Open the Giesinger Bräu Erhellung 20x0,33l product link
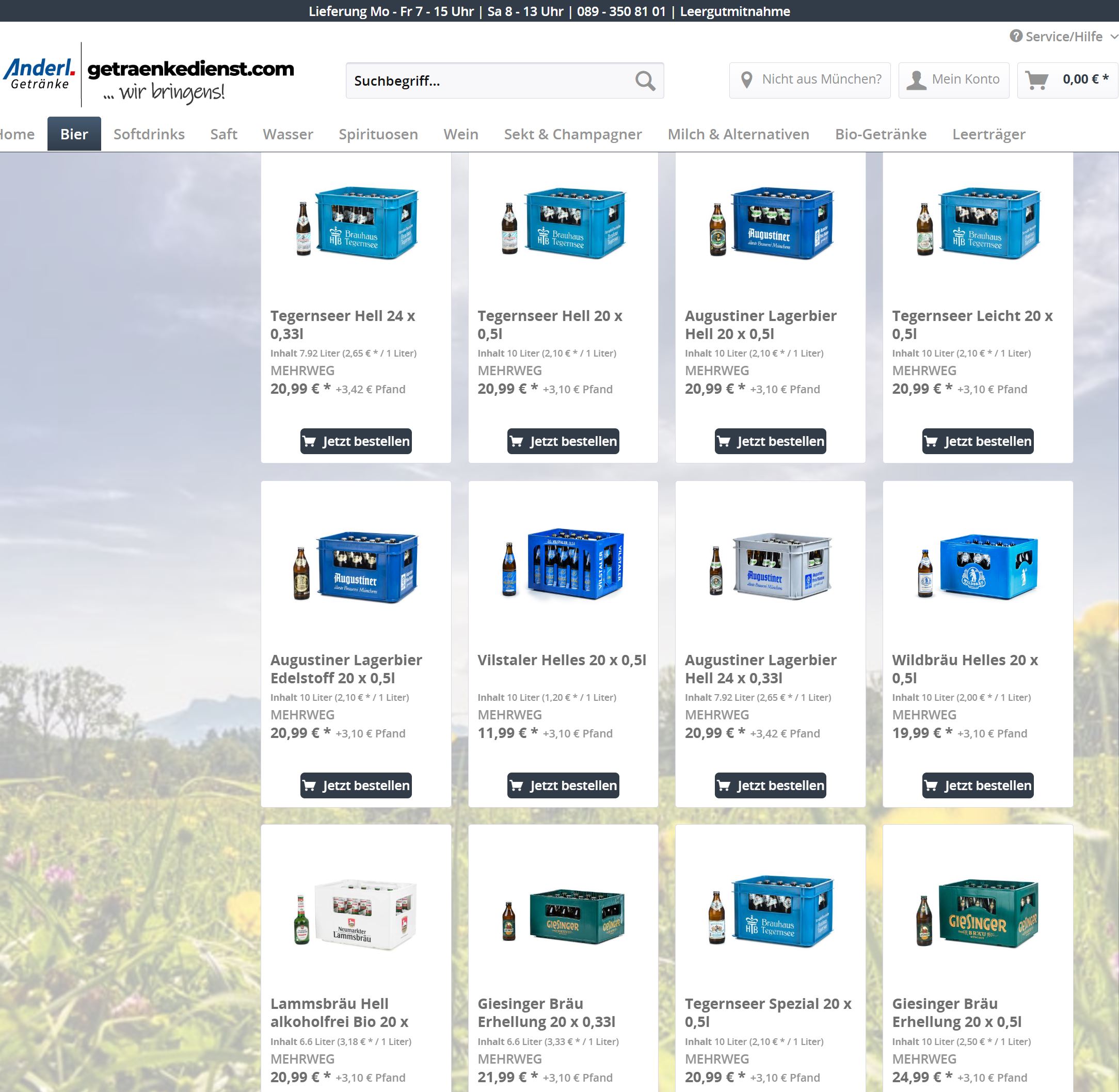1119x1092 pixels. [547, 1013]
